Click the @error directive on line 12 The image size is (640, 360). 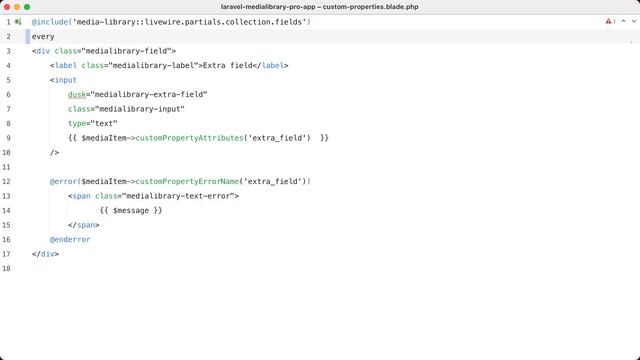(63, 181)
